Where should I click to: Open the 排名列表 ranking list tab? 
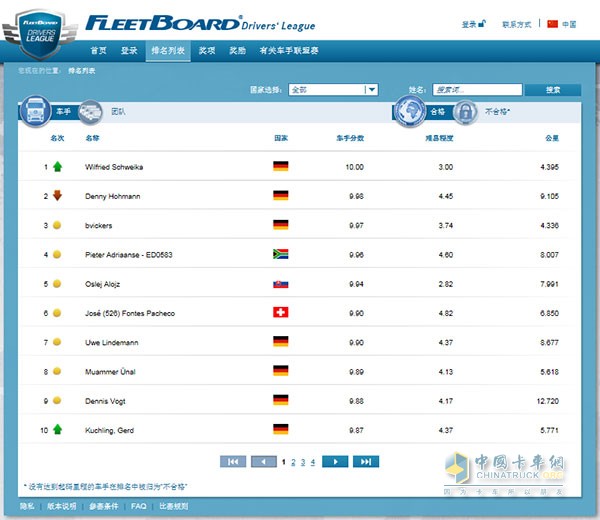[167, 49]
